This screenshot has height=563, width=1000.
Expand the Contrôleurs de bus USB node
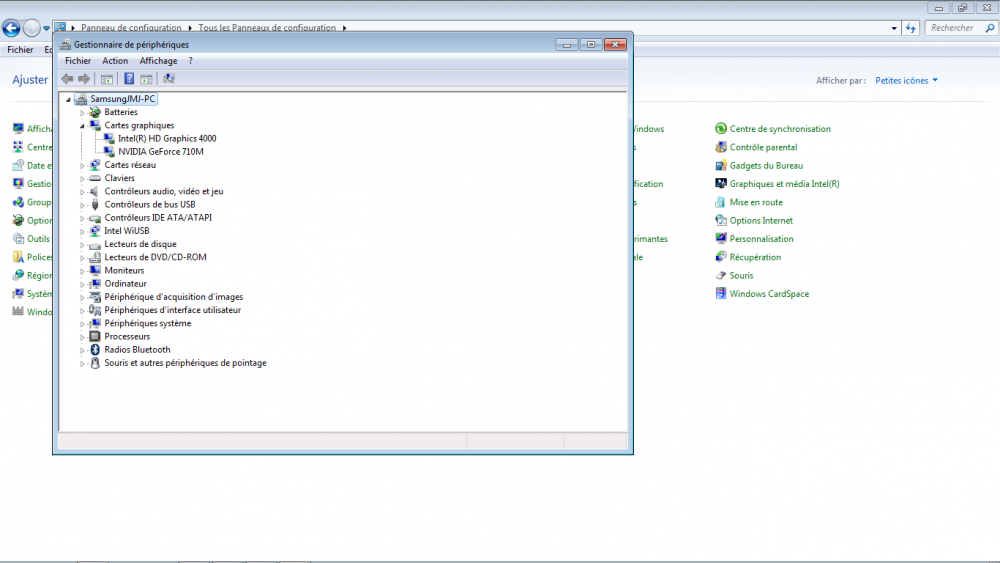pyautogui.click(x=83, y=204)
